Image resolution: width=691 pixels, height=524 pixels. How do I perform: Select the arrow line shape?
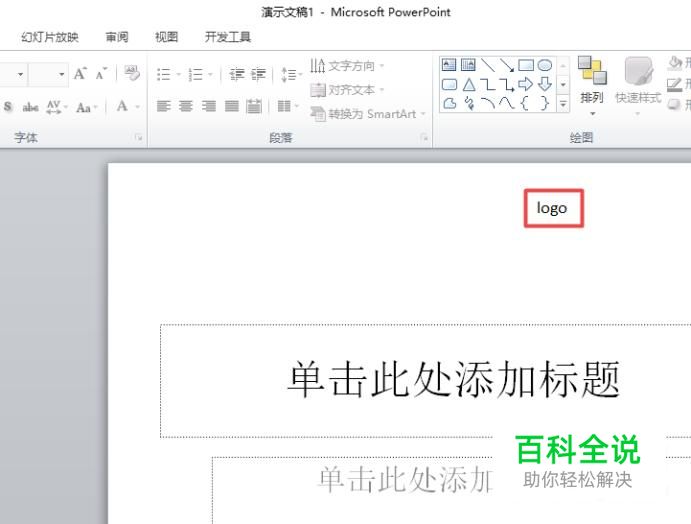507,65
